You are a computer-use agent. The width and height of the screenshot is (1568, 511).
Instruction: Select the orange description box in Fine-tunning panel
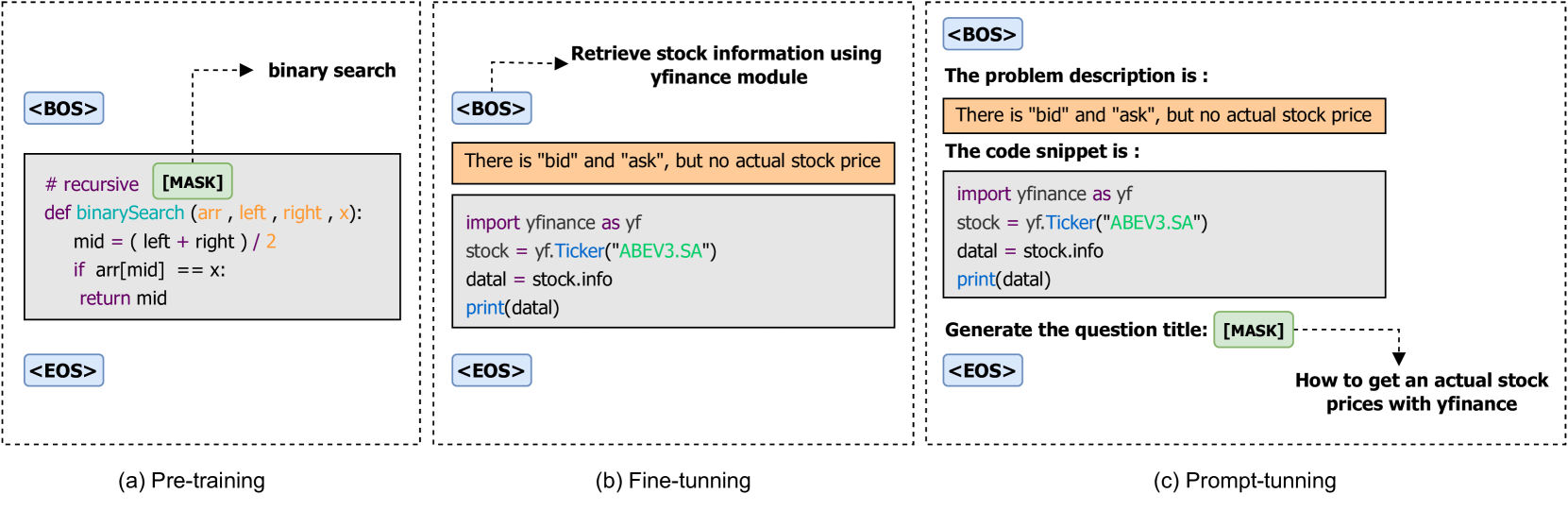pos(672,162)
